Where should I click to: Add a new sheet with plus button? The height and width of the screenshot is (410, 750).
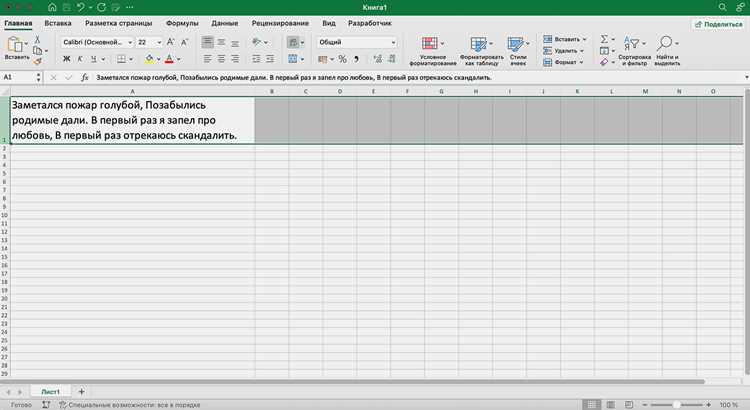[81, 391]
